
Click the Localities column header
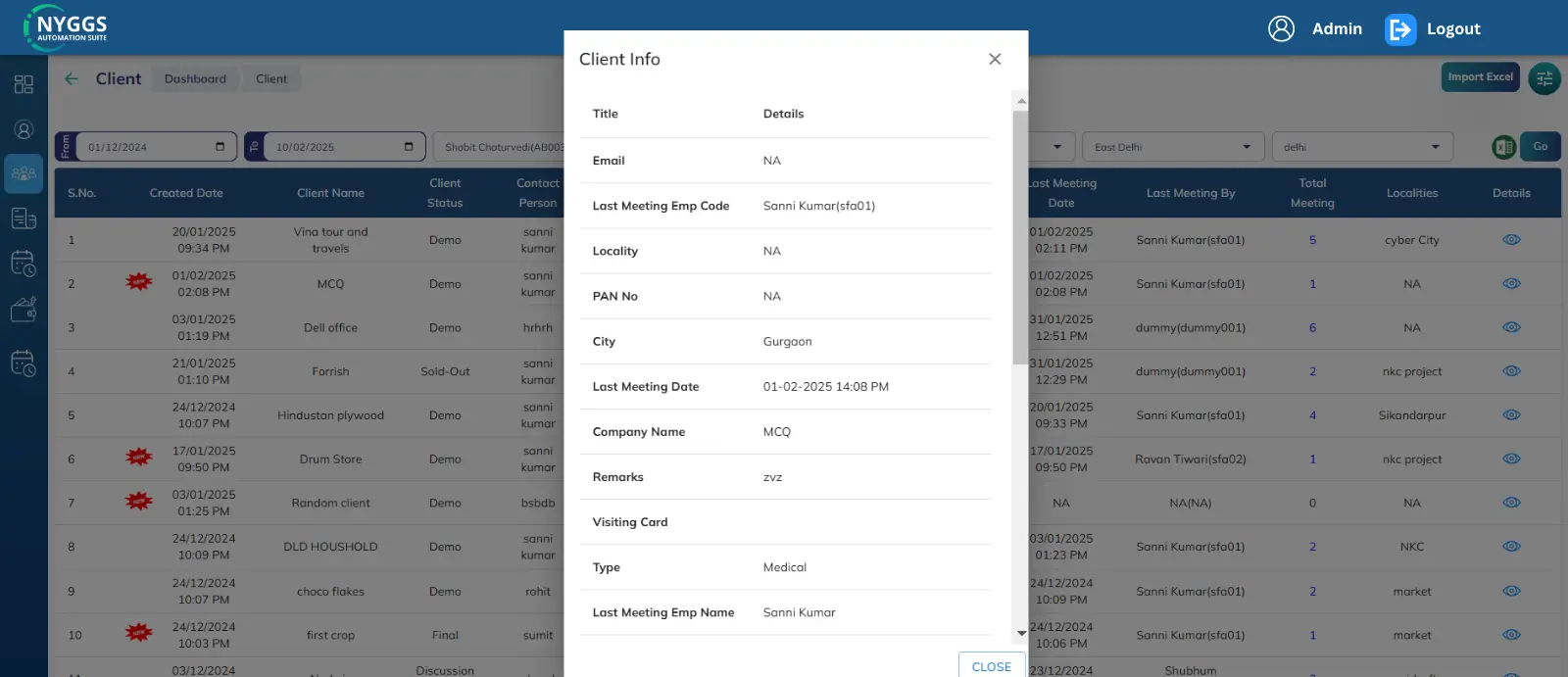tap(1412, 193)
